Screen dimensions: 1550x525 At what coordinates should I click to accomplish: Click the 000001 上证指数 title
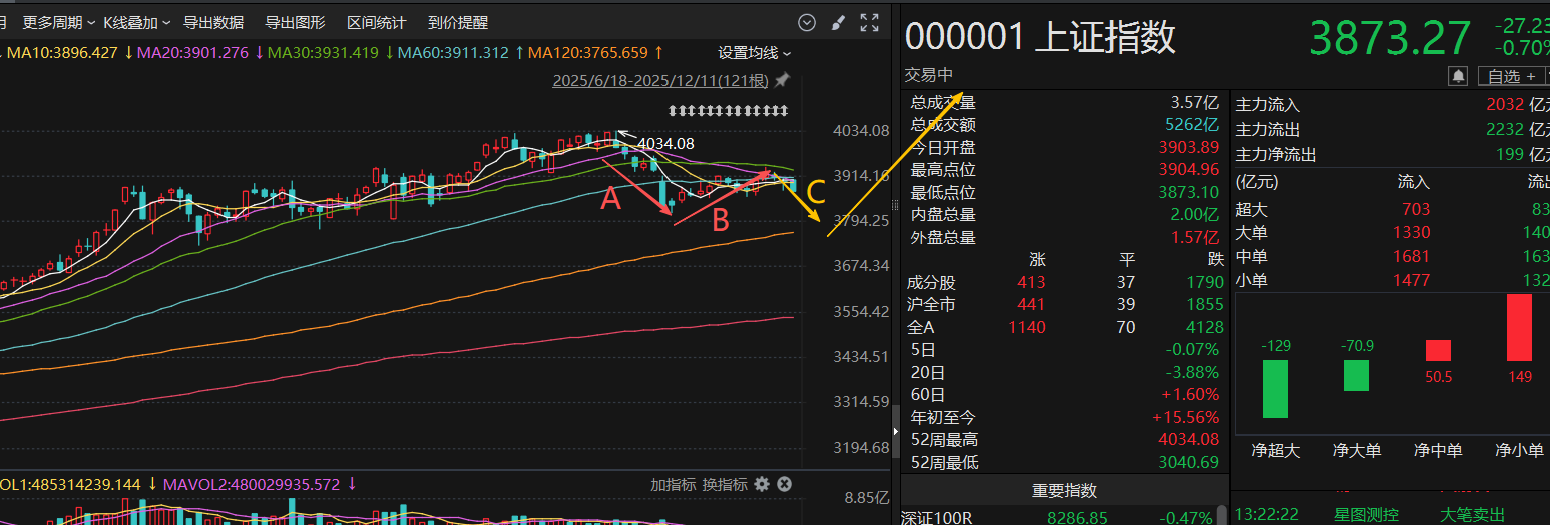[1040, 37]
